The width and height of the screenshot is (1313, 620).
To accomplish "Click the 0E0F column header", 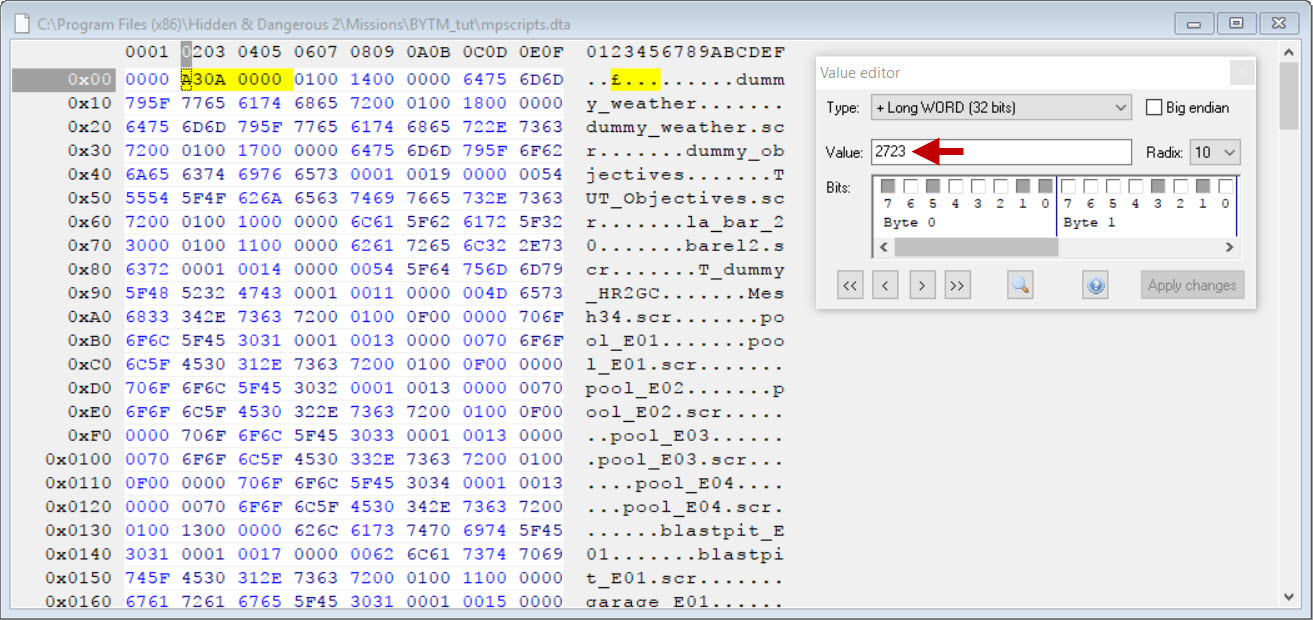I will (x=540, y=52).
